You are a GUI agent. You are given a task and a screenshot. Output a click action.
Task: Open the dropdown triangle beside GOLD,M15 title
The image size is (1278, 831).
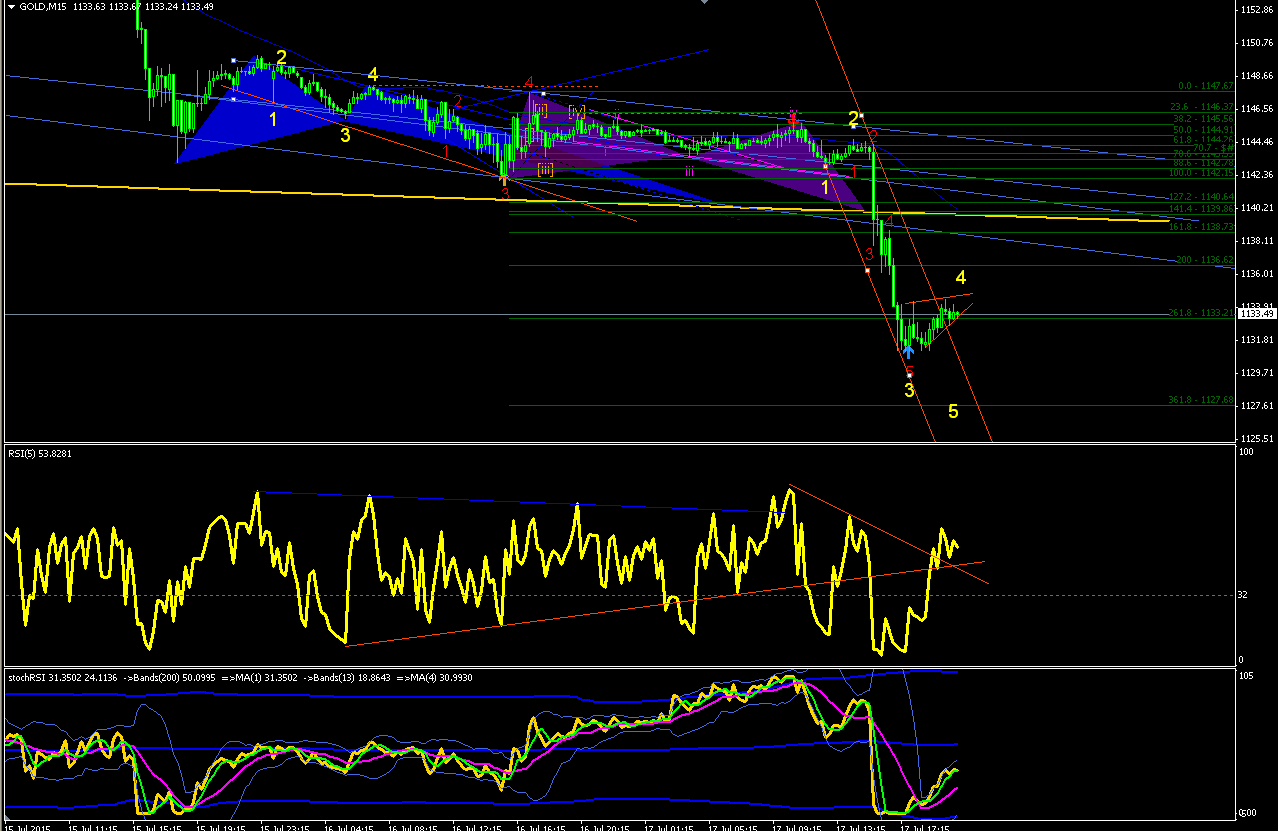tap(11, 8)
